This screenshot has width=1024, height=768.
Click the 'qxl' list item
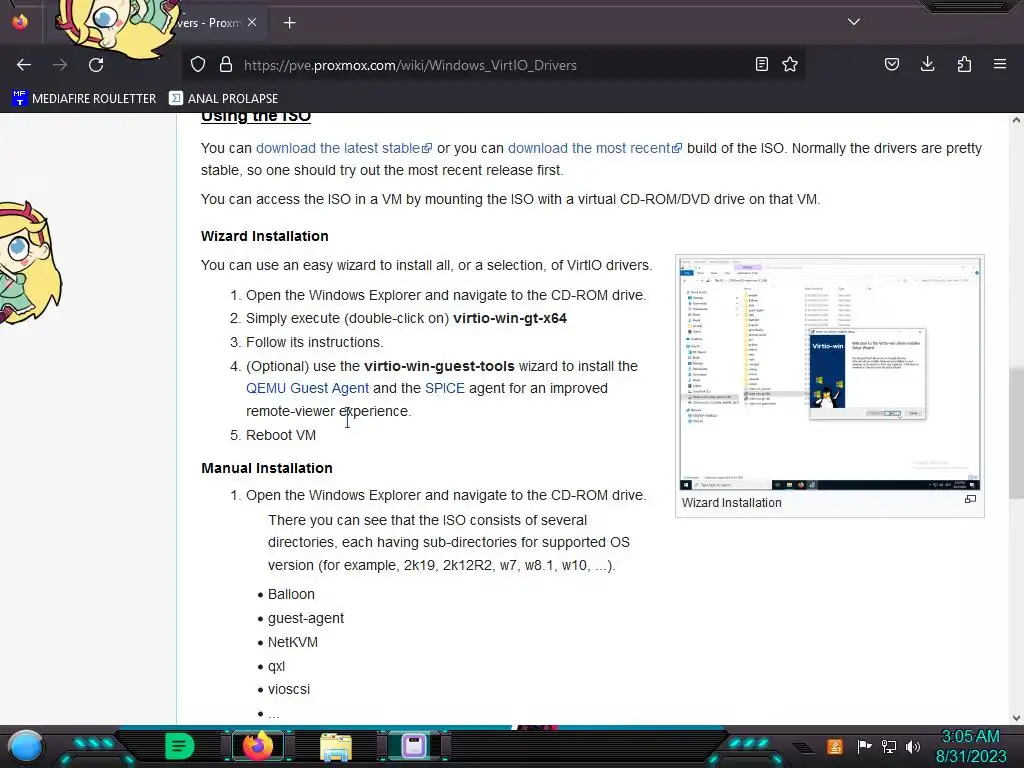coord(276,666)
